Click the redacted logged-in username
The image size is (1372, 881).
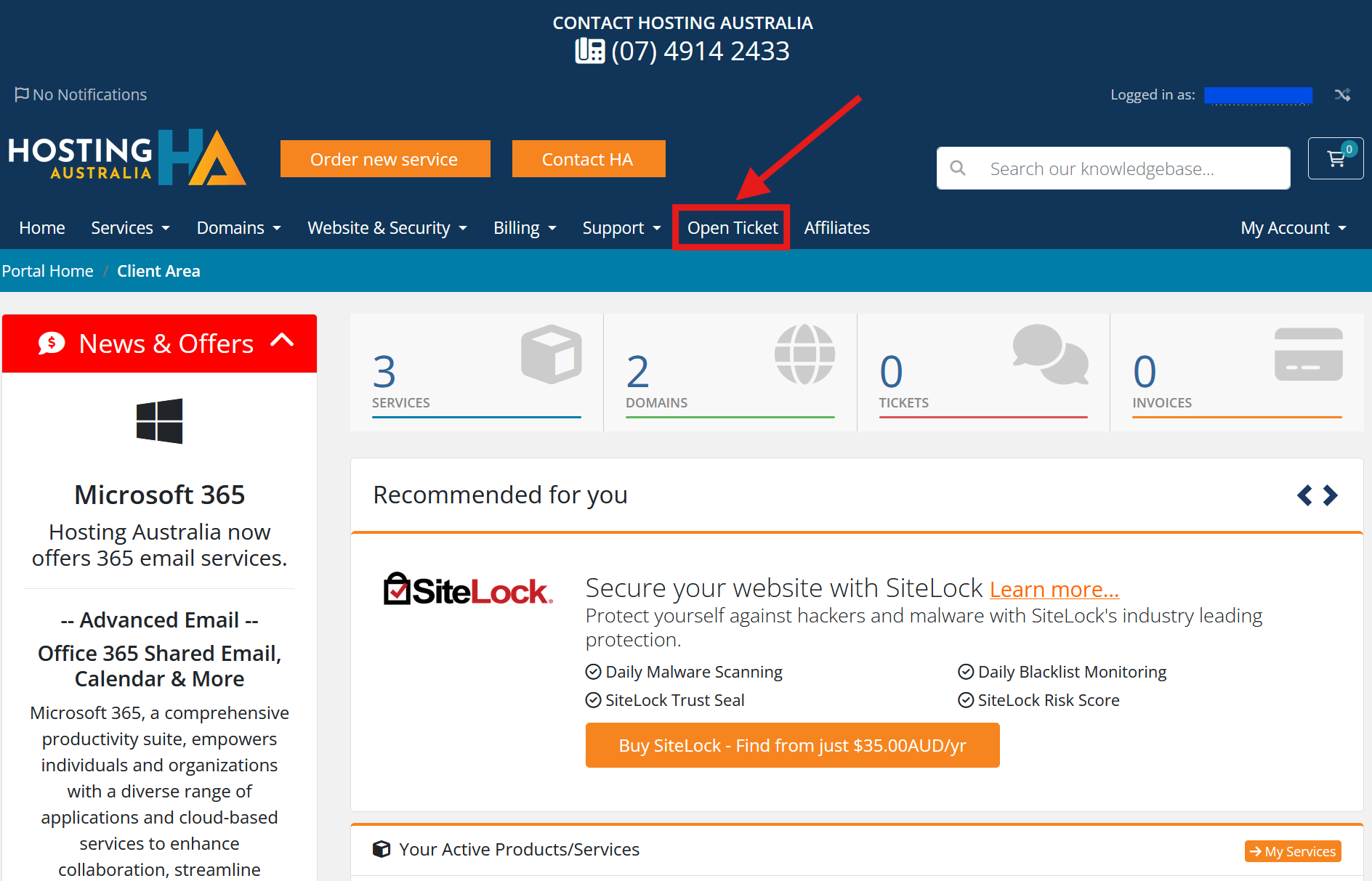pyautogui.click(x=1258, y=95)
